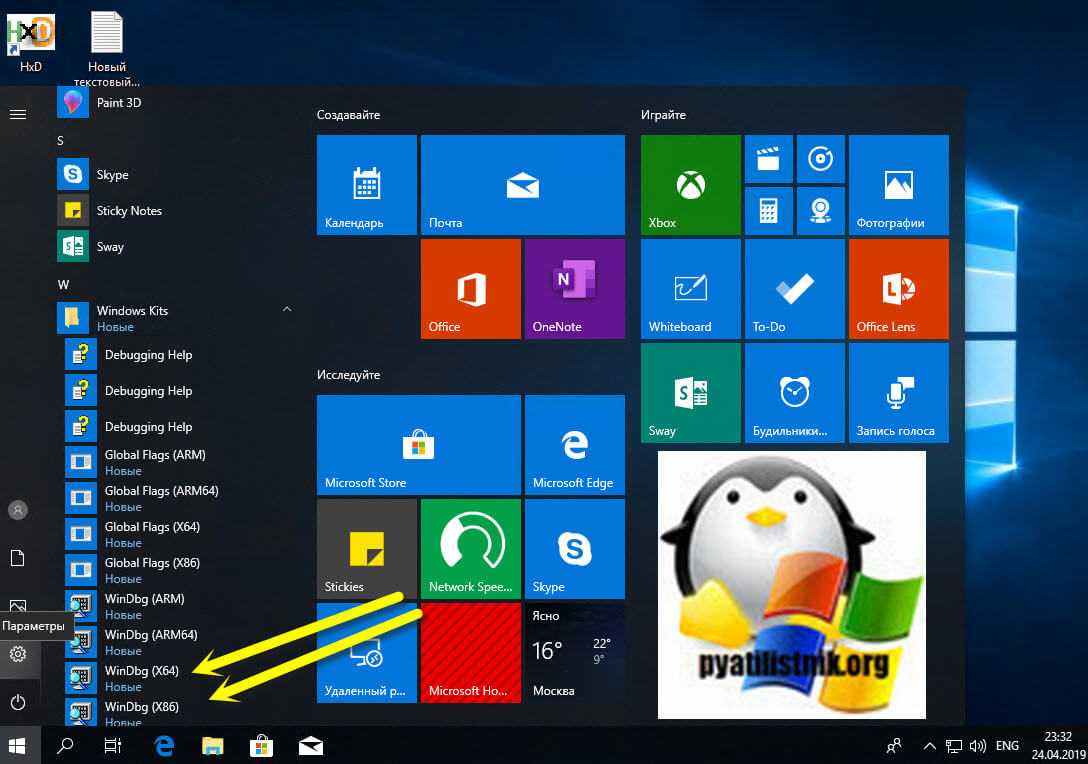Open the To-Do tile
Screen dimensions: 1088x764
[794, 288]
